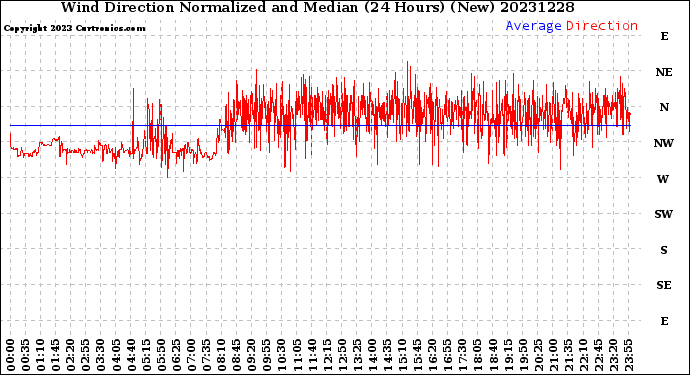Click the 22:45 time label
This screenshot has height=375, width=690.
pos(598,355)
